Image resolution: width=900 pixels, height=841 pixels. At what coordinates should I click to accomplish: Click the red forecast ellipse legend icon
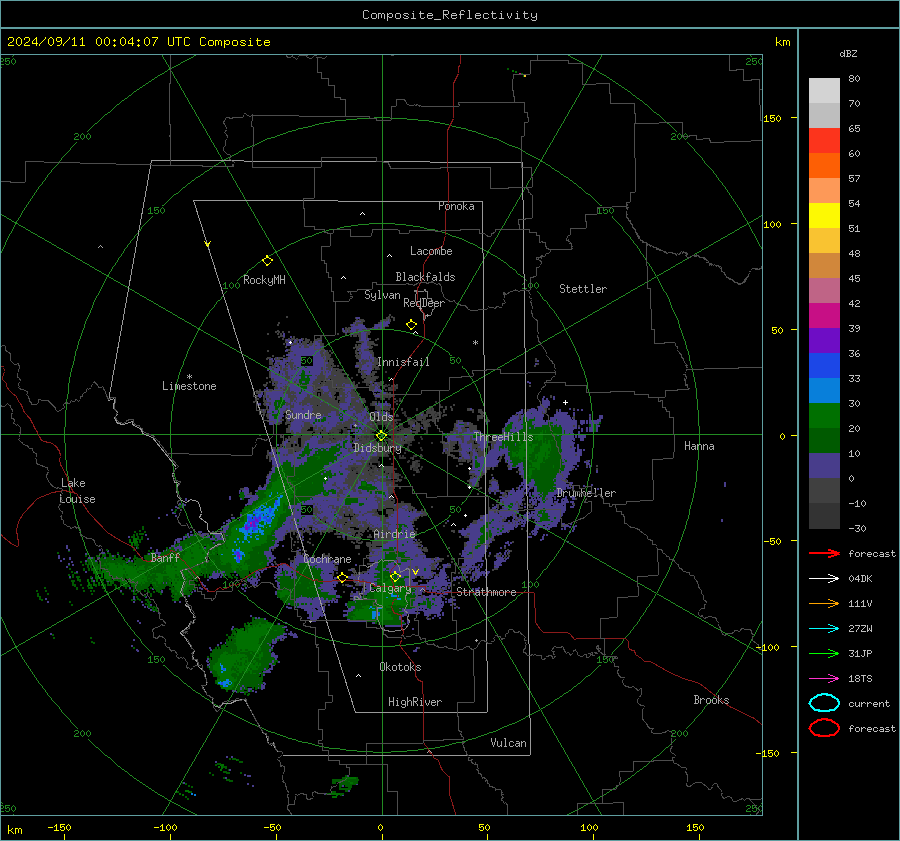[x=824, y=728]
